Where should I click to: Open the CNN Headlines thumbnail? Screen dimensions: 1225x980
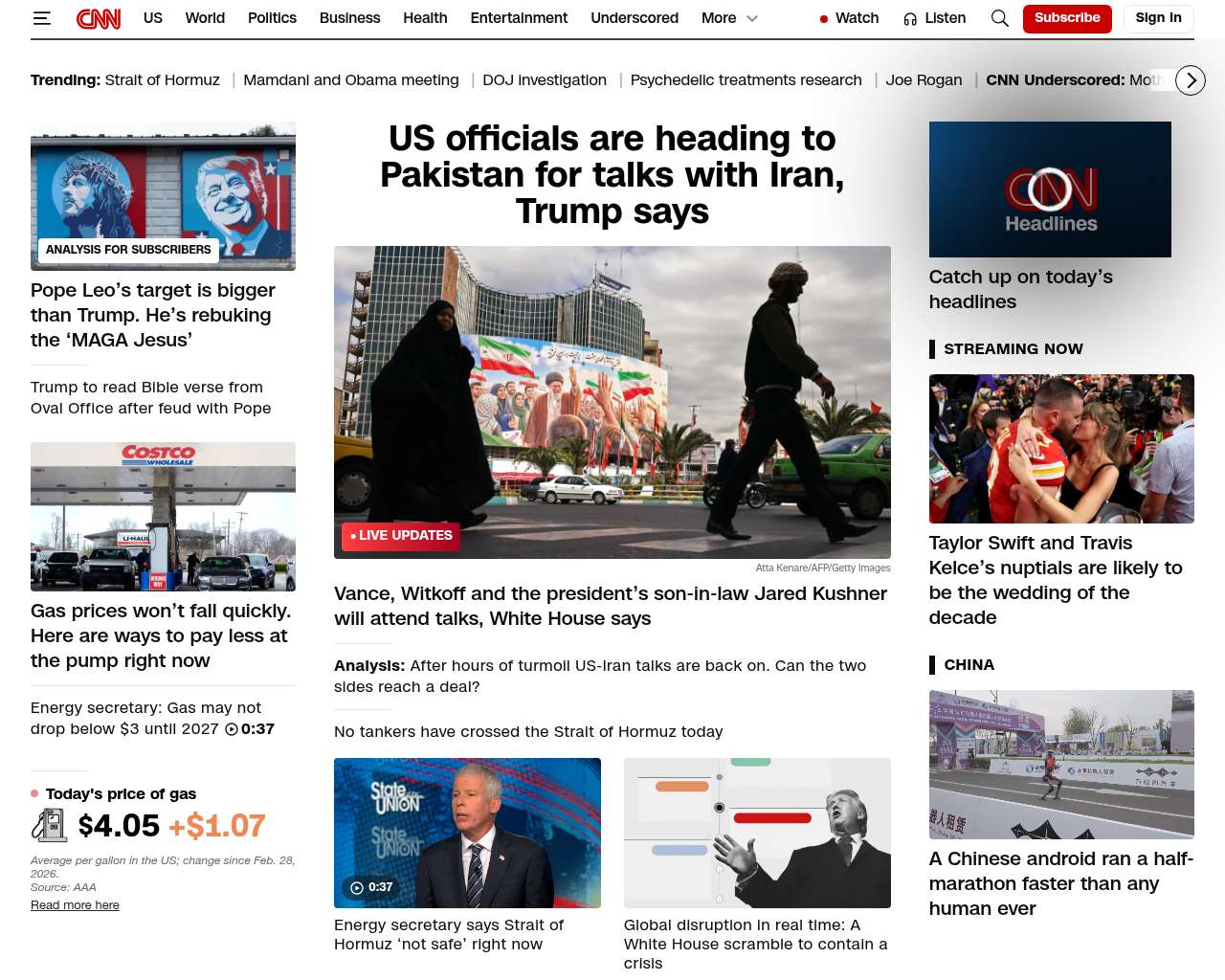click(1049, 189)
